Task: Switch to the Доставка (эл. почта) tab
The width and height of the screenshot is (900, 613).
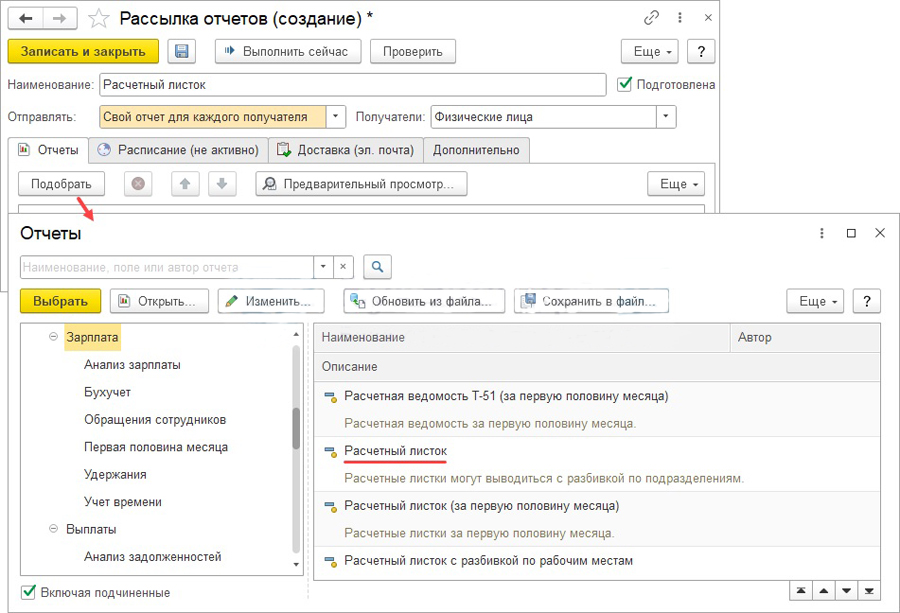Action: point(345,150)
